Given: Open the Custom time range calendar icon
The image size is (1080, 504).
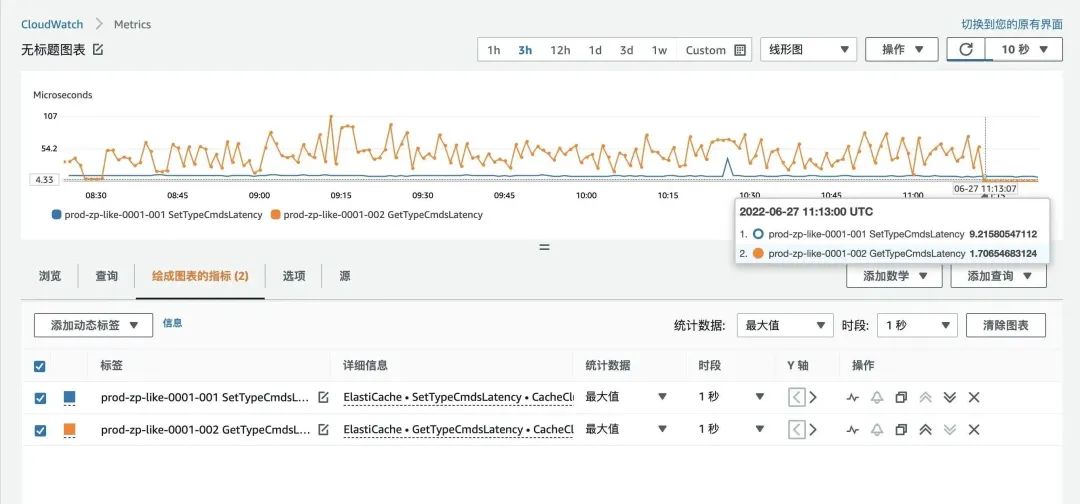Looking at the screenshot, I should click(x=740, y=50).
